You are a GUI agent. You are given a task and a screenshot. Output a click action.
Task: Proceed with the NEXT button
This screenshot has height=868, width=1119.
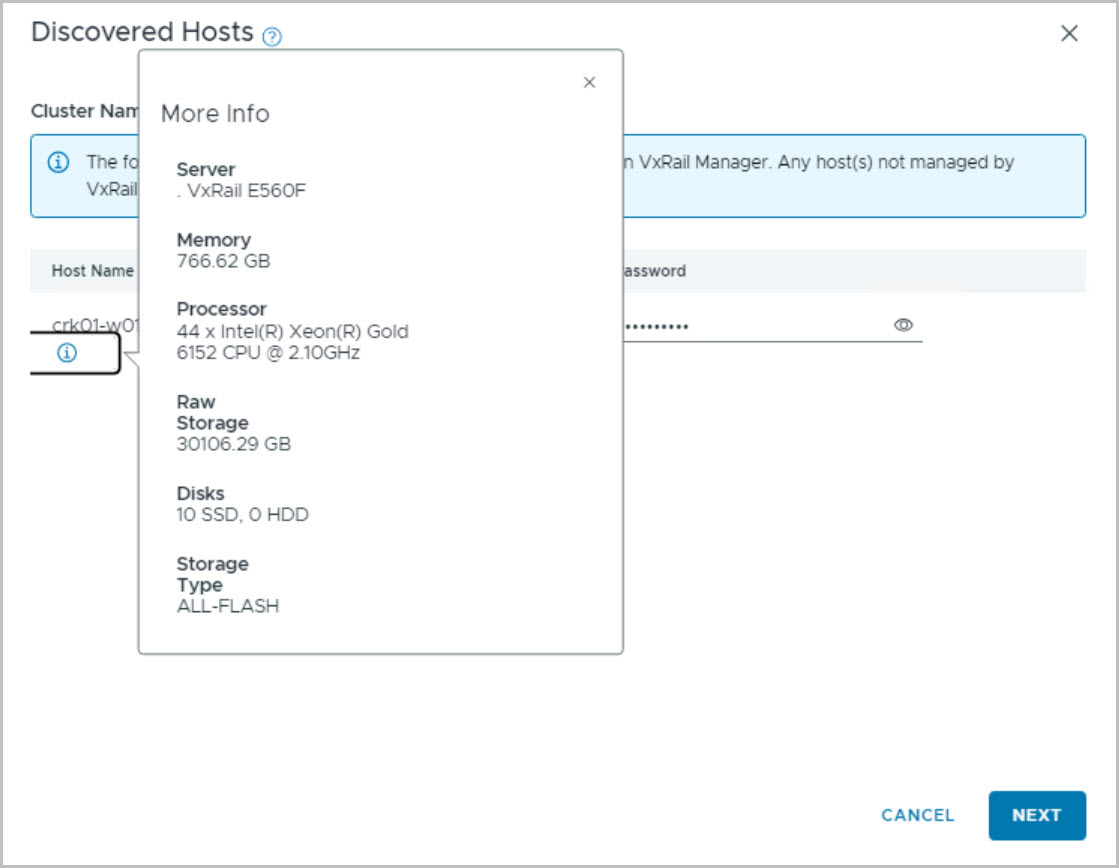[1036, 815]
